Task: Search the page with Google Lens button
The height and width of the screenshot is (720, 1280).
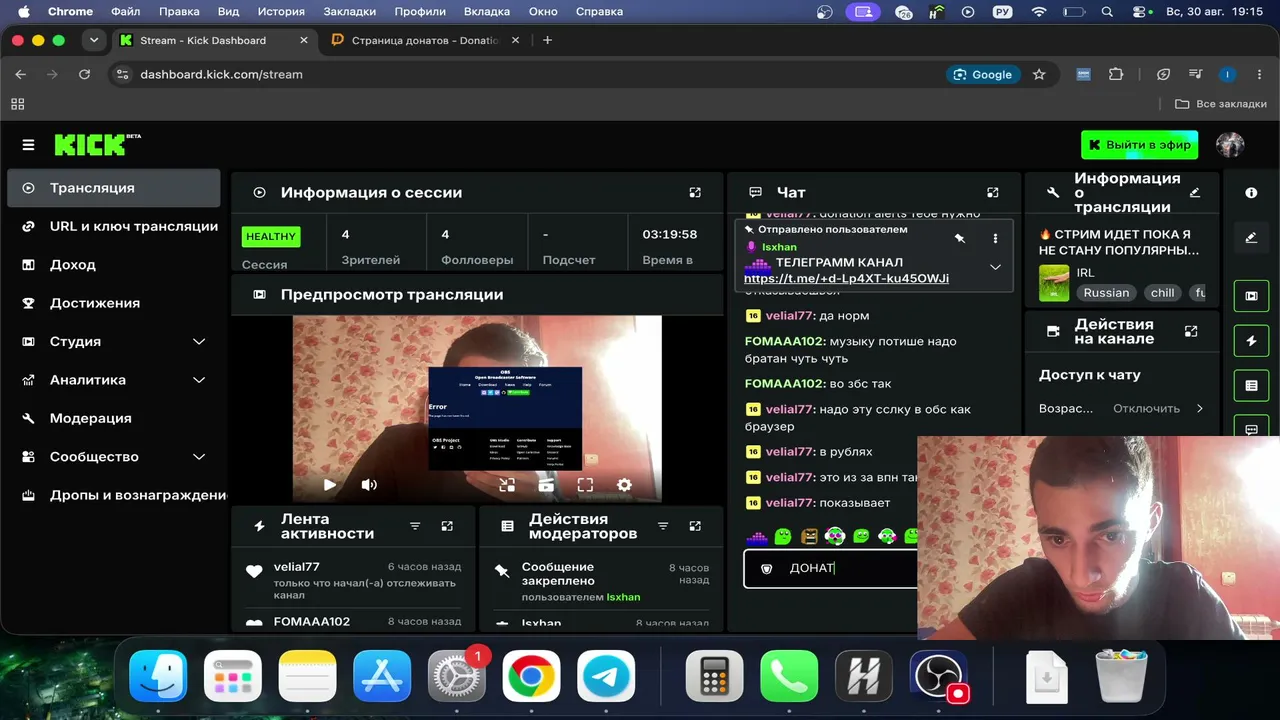Action: tap(982, 74)
